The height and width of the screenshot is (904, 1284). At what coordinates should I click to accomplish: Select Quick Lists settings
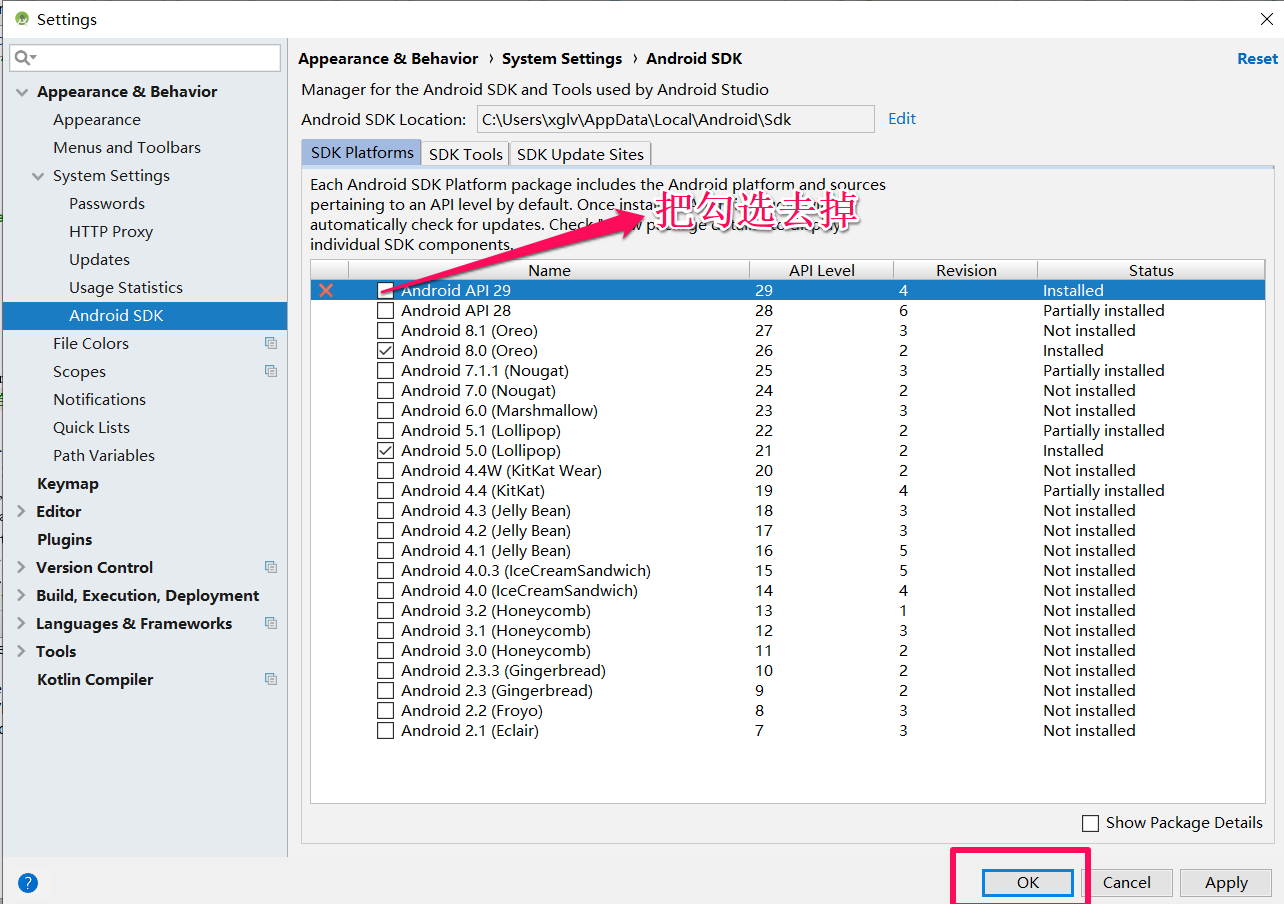click(91, 428)
